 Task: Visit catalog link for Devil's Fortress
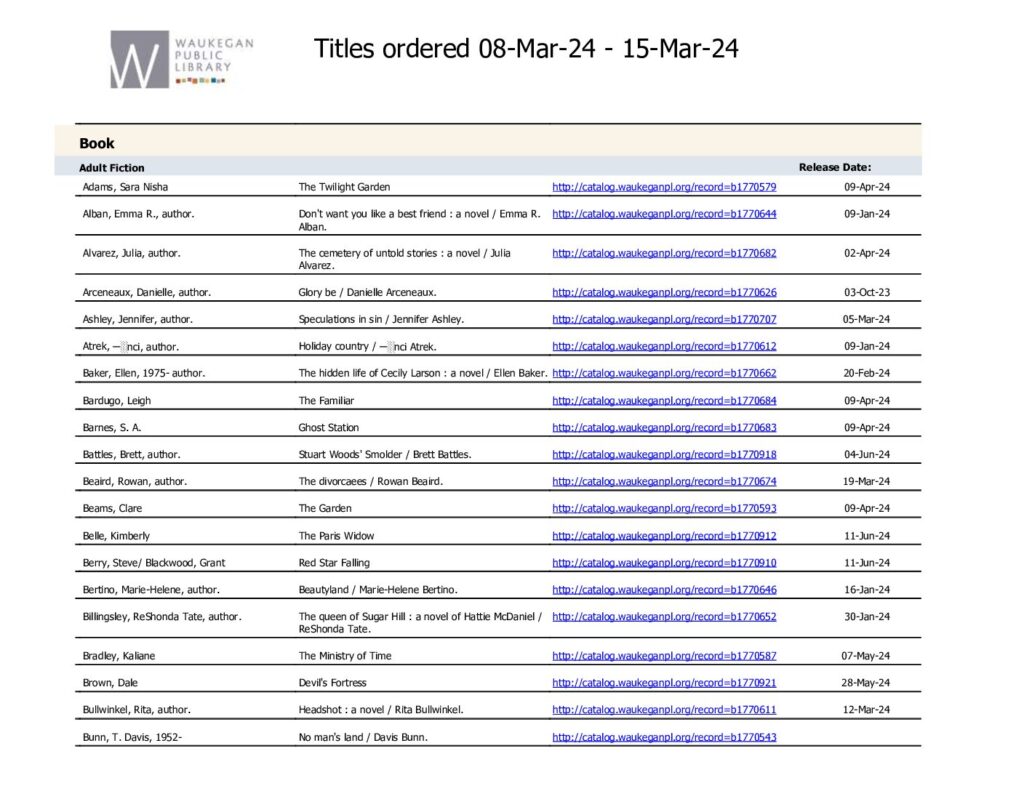pyautogui.click(x=664, y=683)
